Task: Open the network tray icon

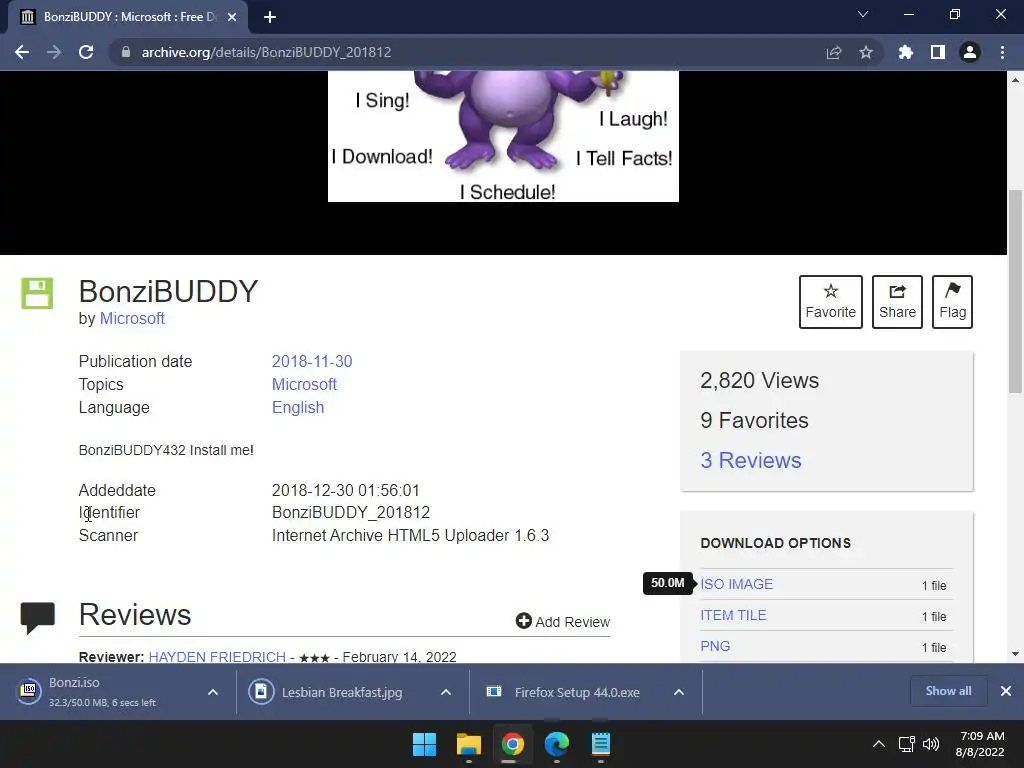Action: pos(906,744)
